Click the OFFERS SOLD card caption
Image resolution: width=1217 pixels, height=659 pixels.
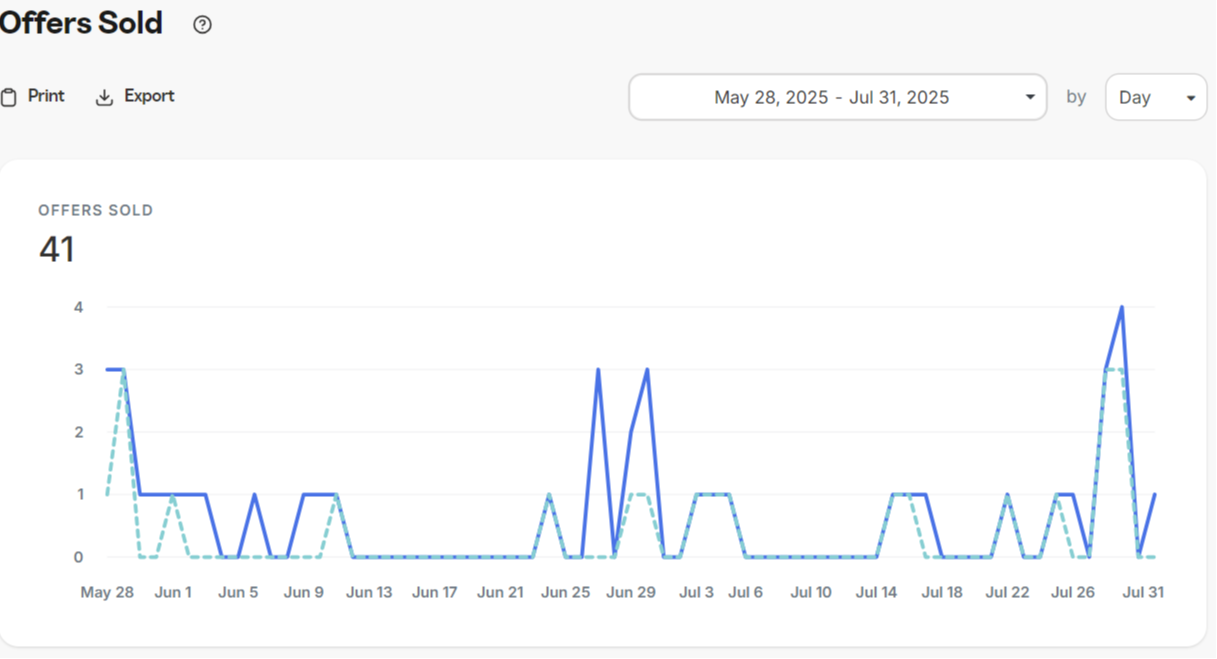(x=96, y=210)
